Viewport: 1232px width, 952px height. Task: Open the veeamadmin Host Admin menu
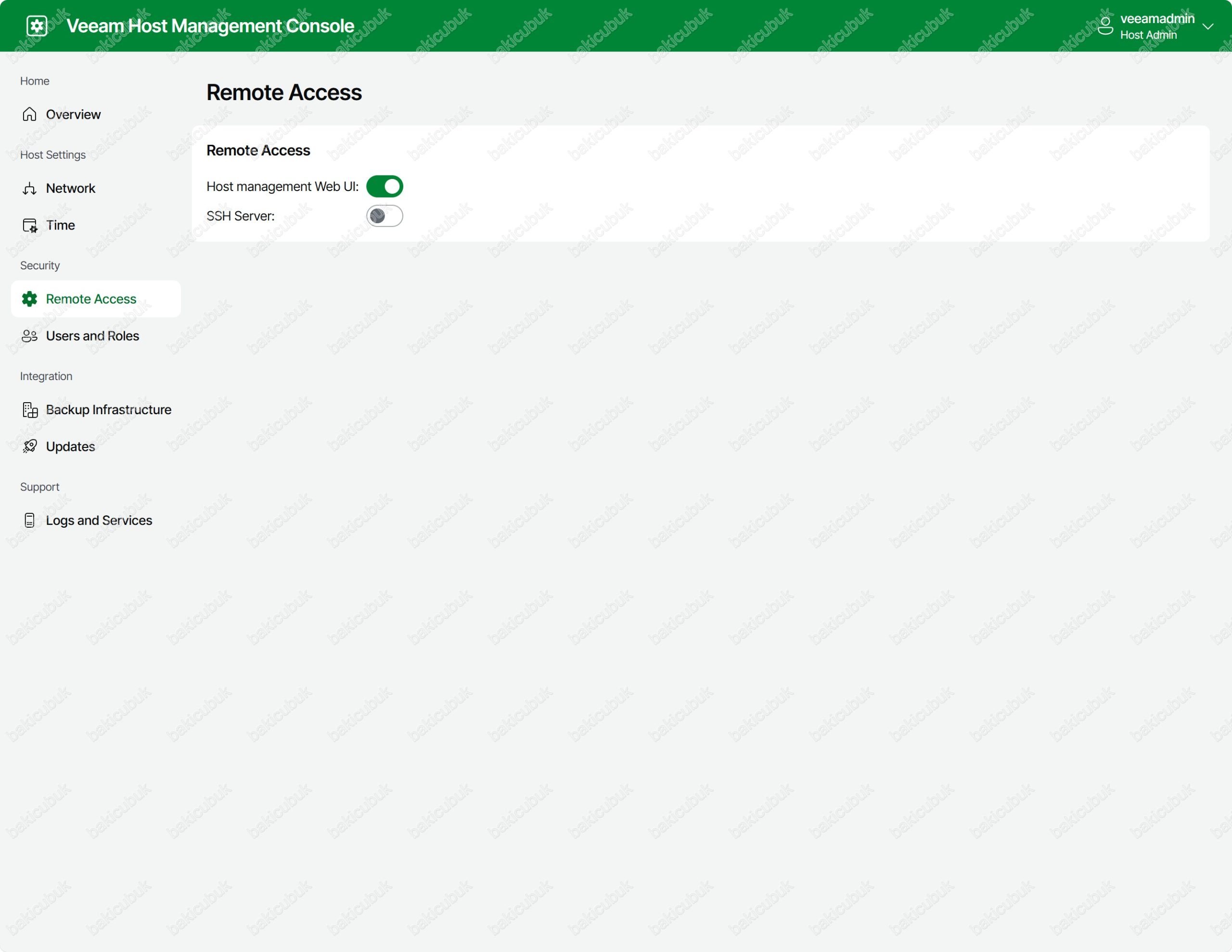tap(1156, 26)
